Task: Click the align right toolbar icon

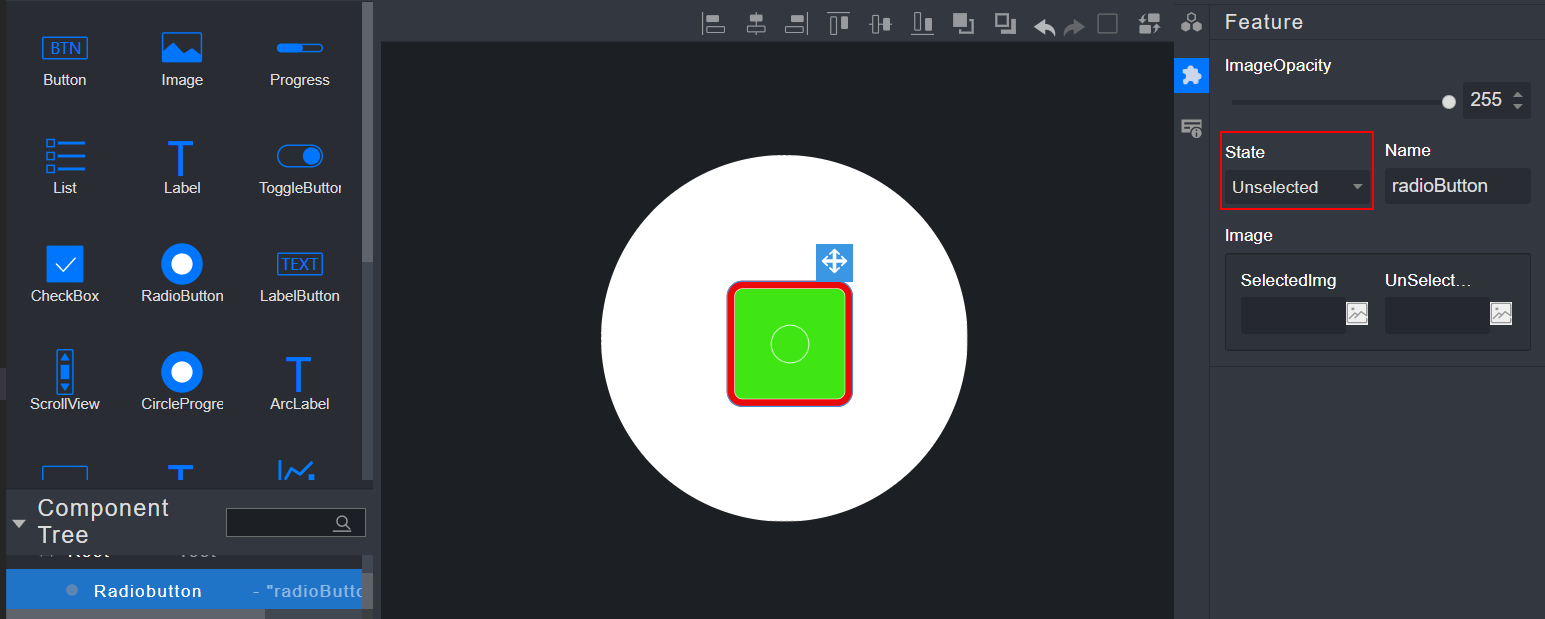Action: tap(796, 24)
